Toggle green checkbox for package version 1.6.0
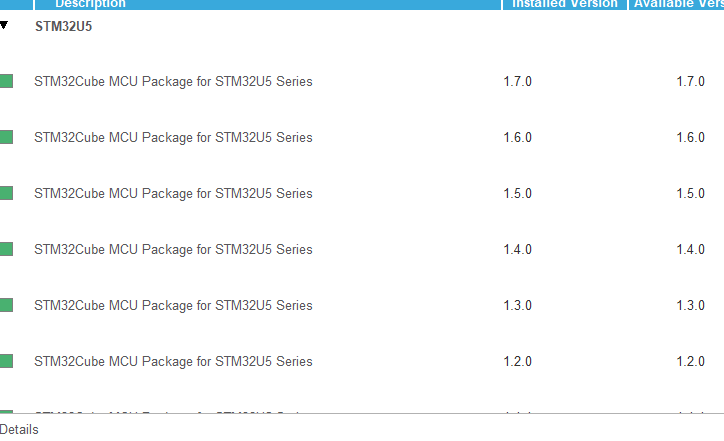This screenshot has width=724, height=441. [6, 137]
